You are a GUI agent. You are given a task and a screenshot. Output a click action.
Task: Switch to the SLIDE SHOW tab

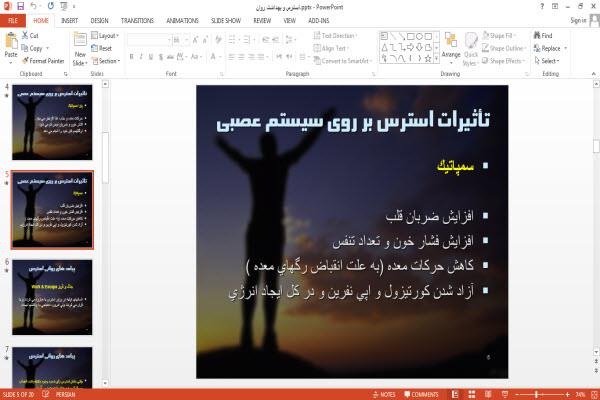pos(226,21)
